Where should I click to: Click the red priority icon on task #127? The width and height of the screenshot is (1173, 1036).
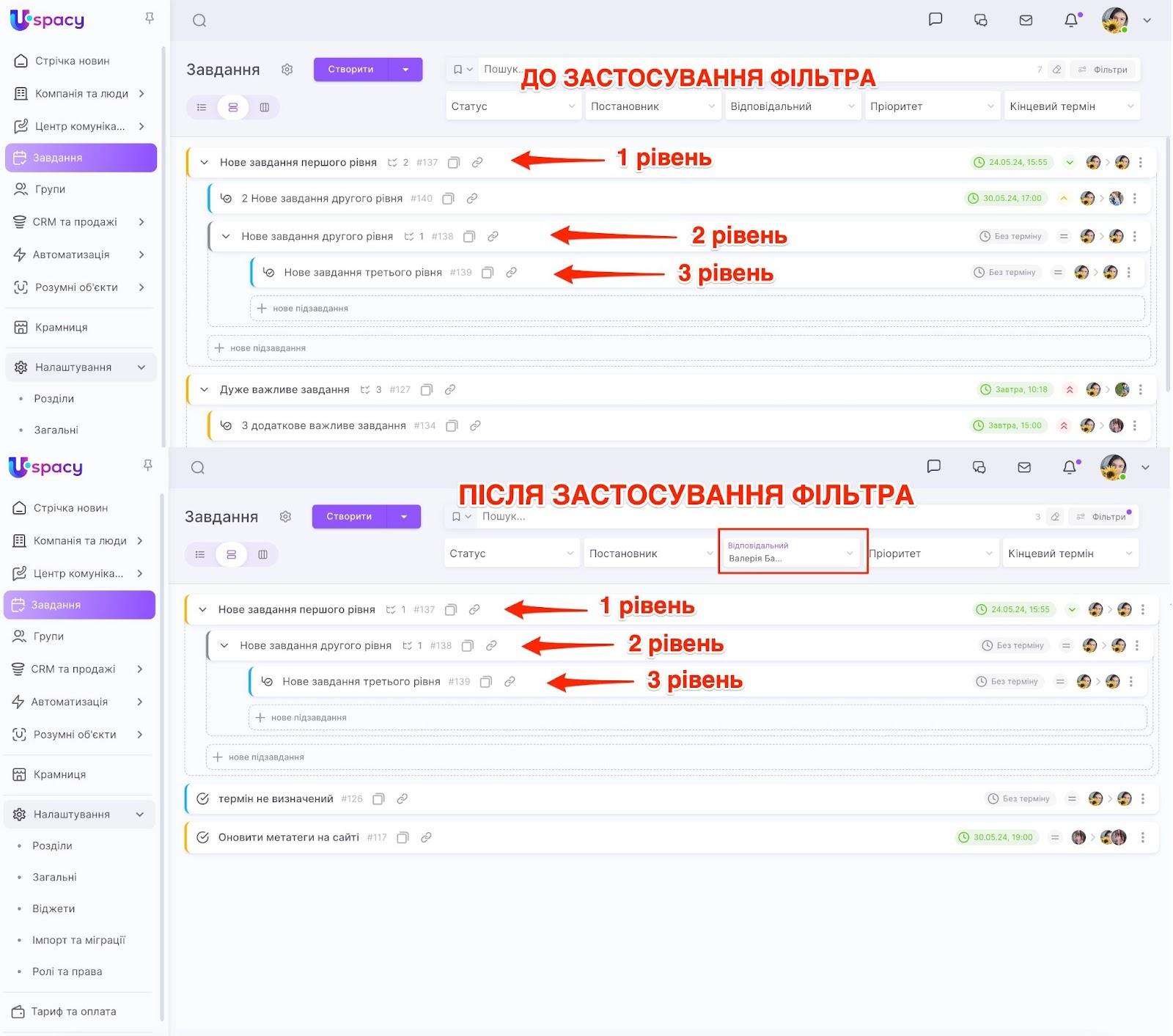pyautogui.click(x=1070, y=390)
